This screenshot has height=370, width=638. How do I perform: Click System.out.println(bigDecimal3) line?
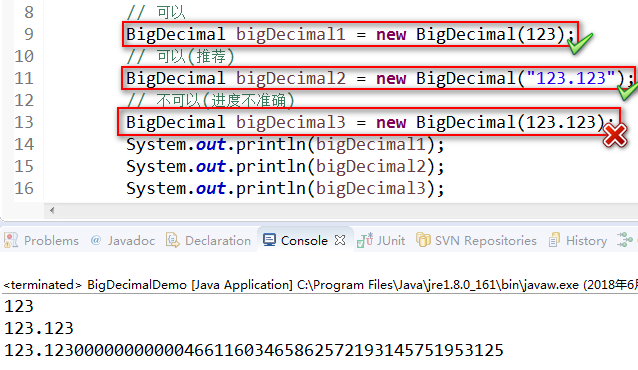pos(285,188)
